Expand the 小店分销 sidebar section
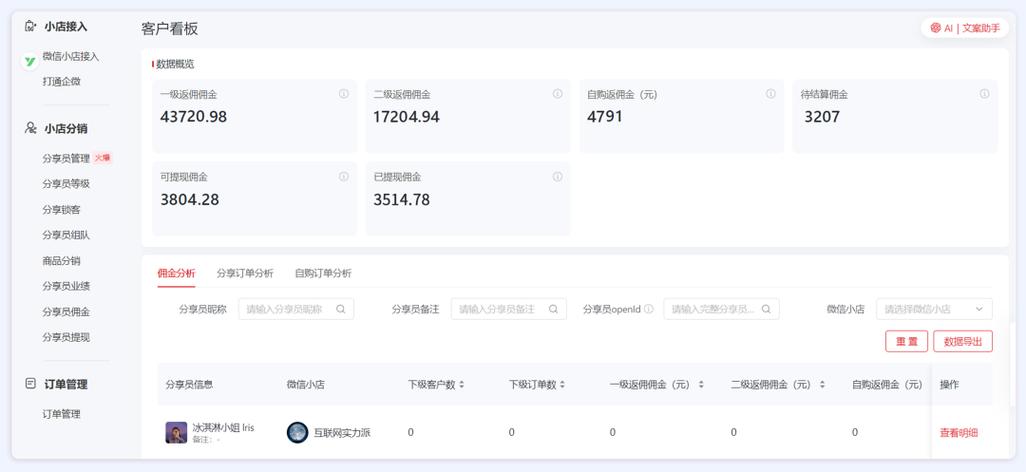 point(65,128)
